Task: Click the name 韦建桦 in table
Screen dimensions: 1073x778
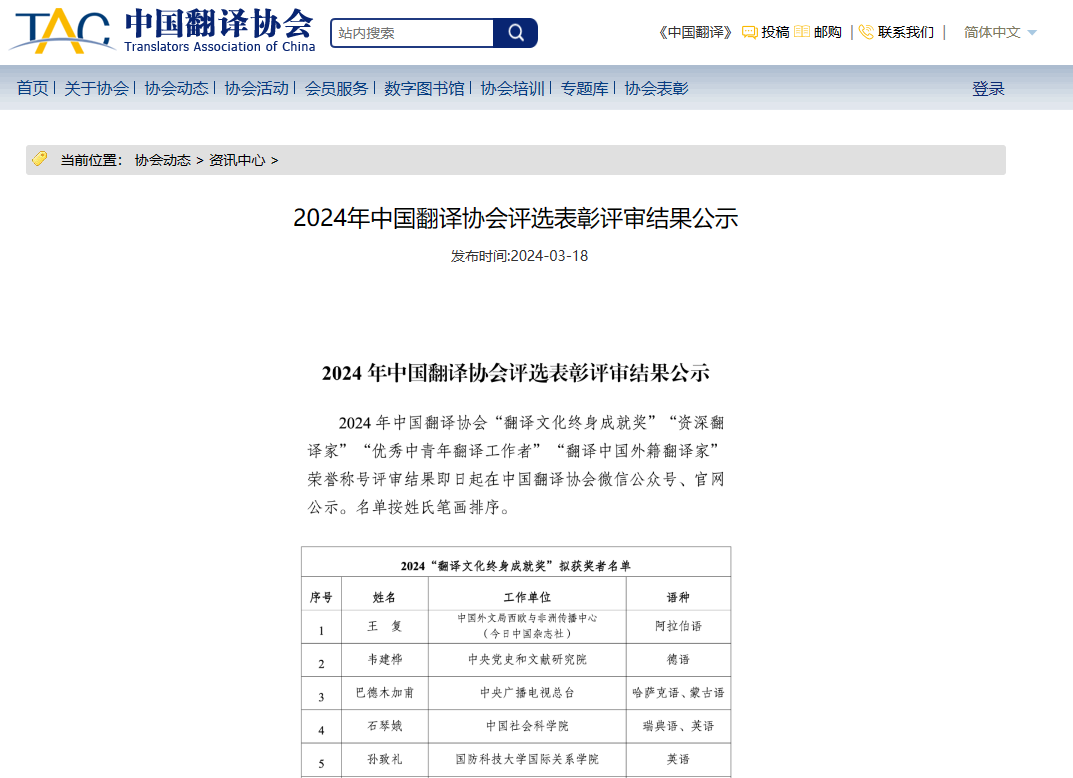Action: (385, 660)
